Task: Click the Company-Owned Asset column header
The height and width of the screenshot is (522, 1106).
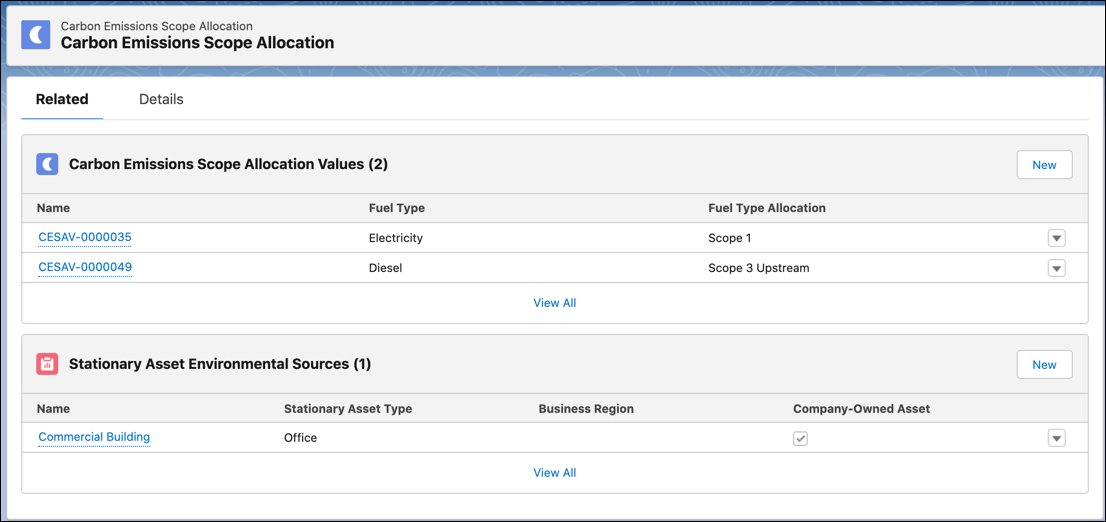Action: (861, 408)
